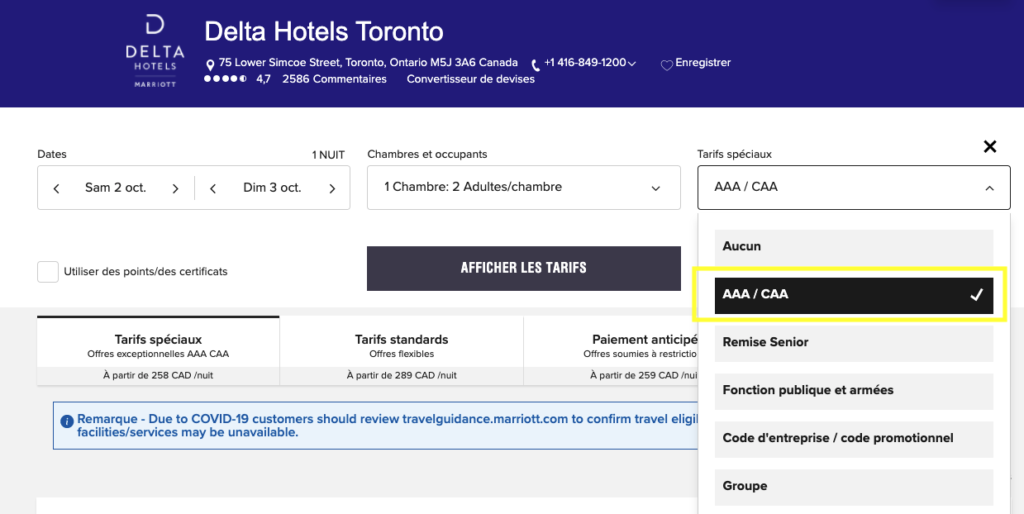Close the rate search panel with X

[990, 147]
